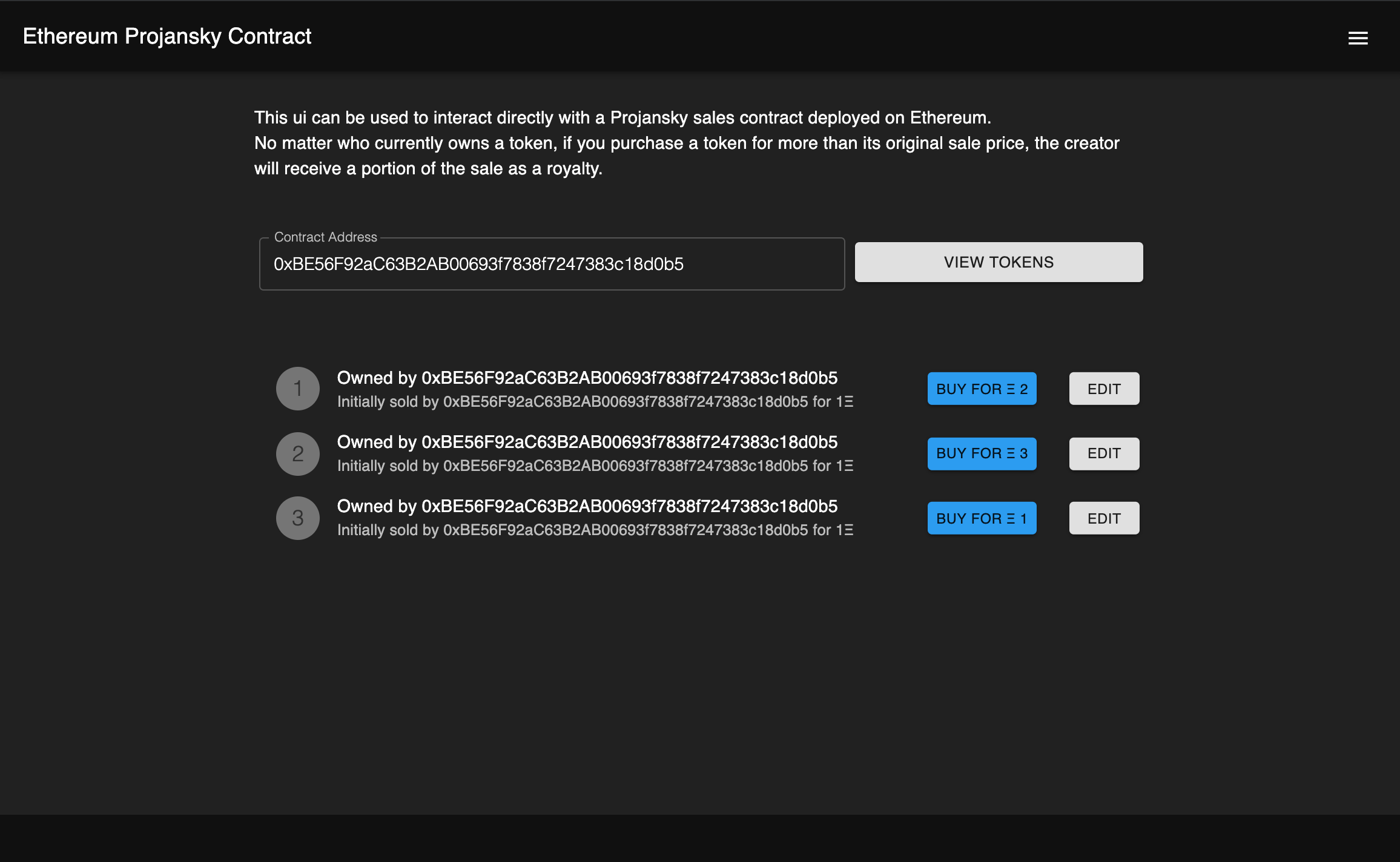This screenshot has width=1400, height=862.
Task: Edit the third token listing
Action: pyautogui.click(x=1104, y=518)
